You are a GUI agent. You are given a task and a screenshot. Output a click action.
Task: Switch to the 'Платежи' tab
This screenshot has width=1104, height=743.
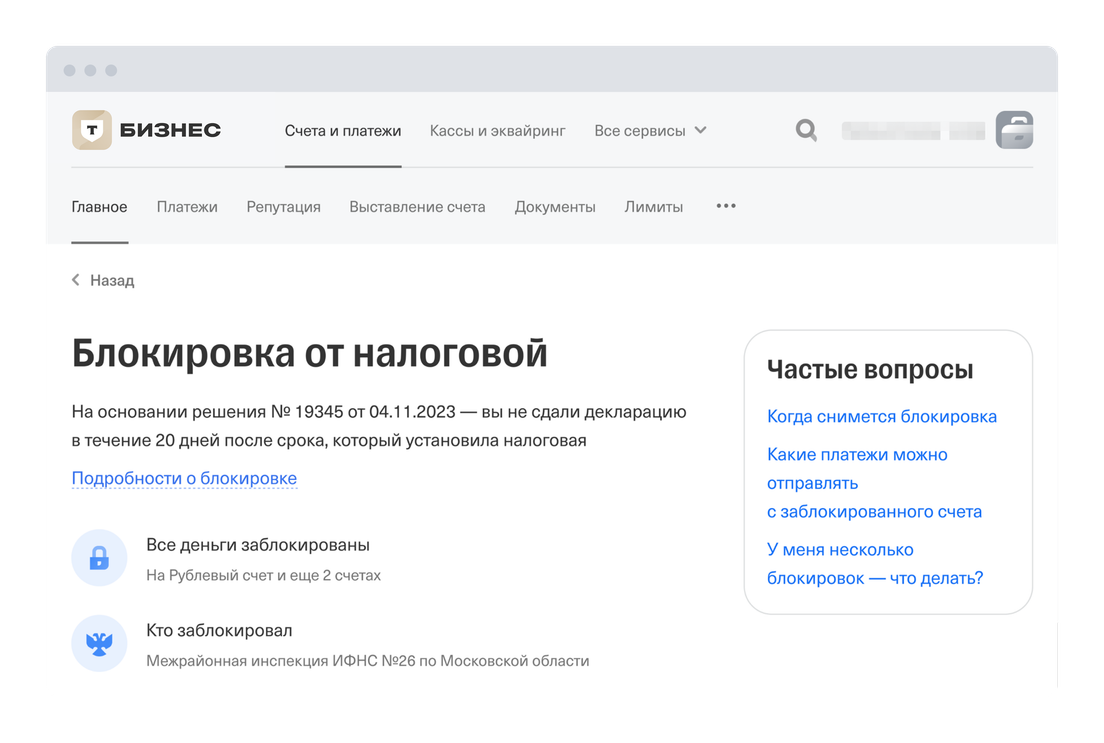click(187, 207)
